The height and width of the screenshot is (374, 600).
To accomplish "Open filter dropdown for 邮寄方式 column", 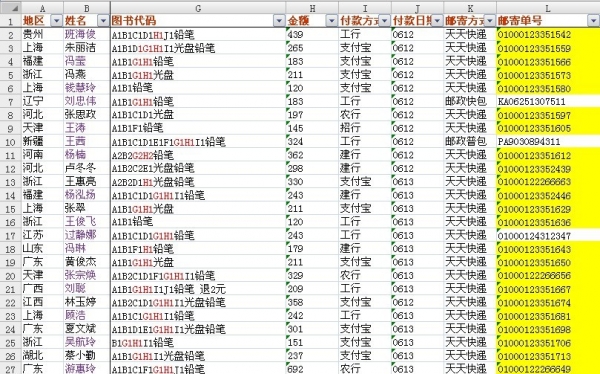I will (490, 21).
